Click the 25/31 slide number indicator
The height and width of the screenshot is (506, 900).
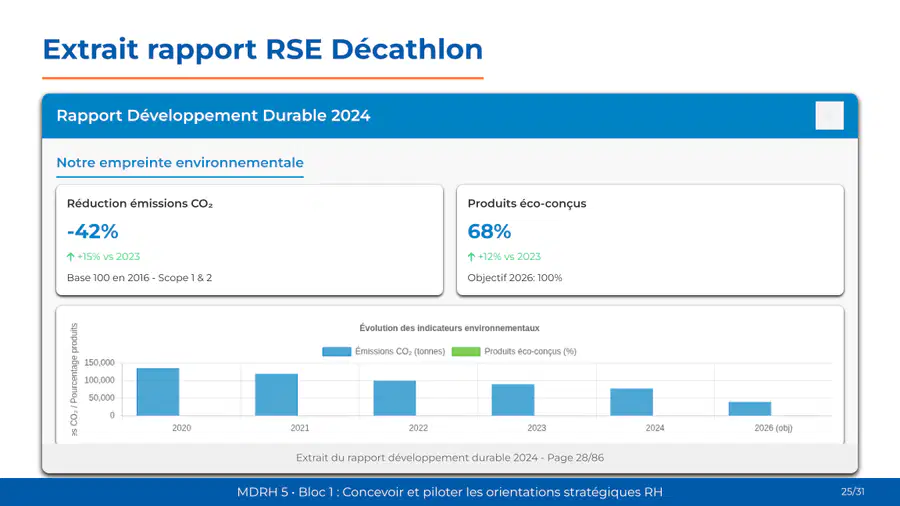[852, 492]
